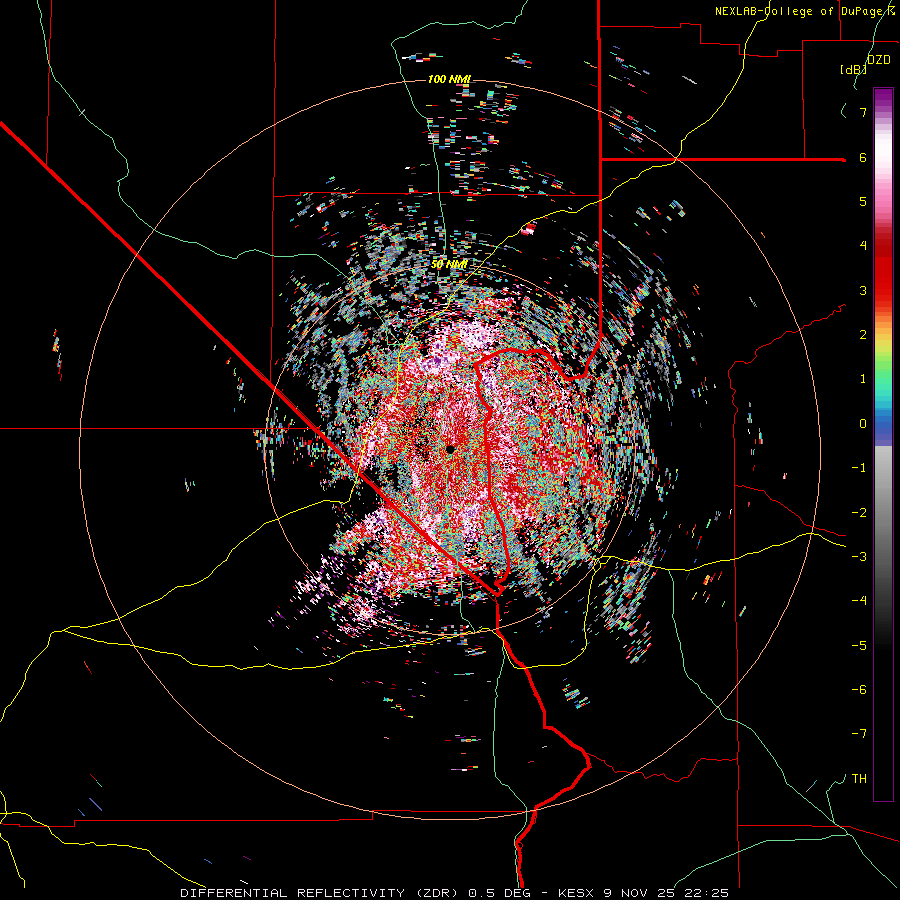Click the TH threshold label on the scale

pos(859,779)
